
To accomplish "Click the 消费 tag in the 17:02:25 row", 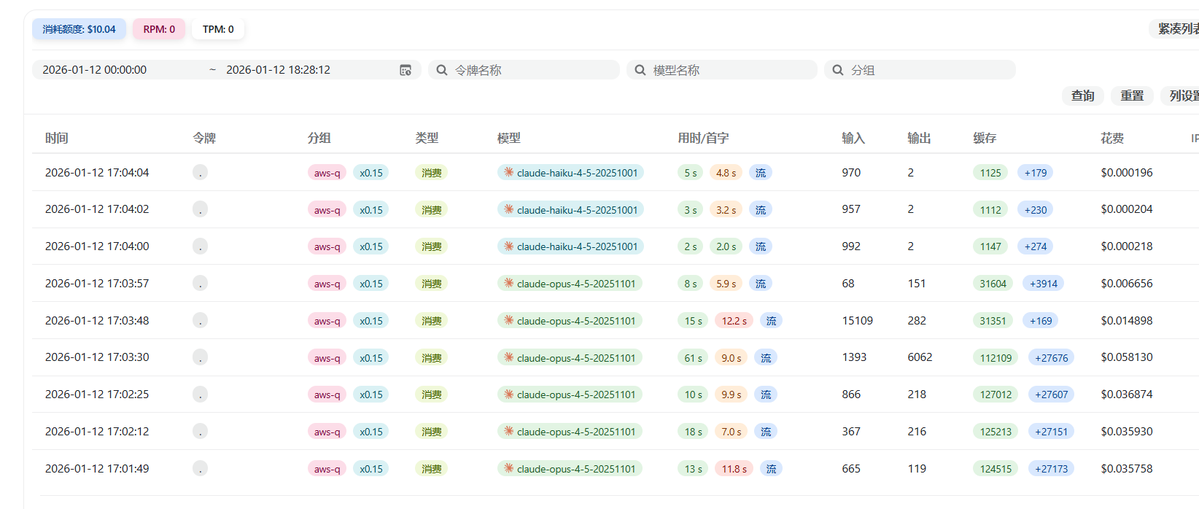I will 431,394.
